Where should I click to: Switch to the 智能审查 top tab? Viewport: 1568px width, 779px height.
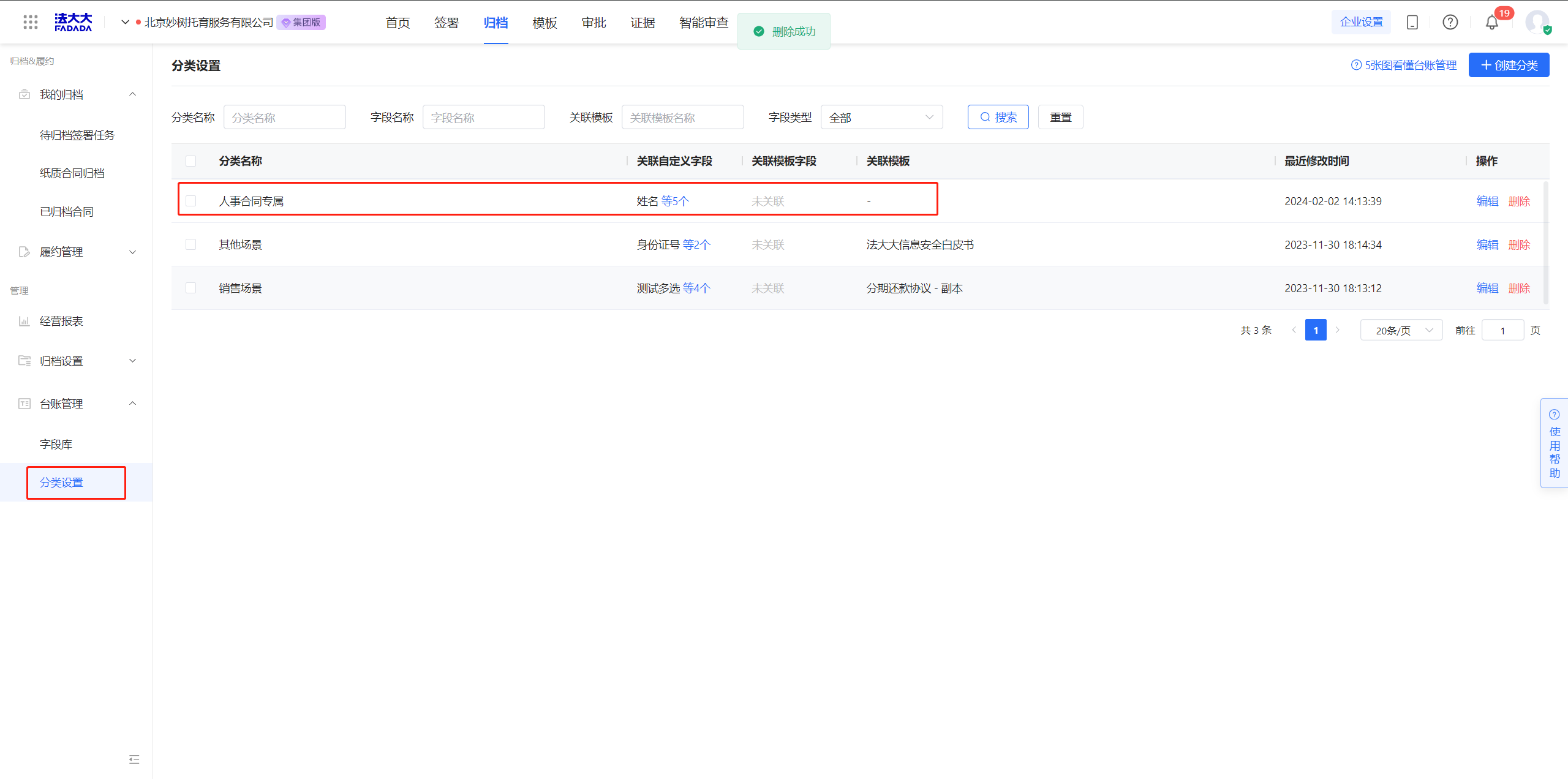tap(704, 23)
